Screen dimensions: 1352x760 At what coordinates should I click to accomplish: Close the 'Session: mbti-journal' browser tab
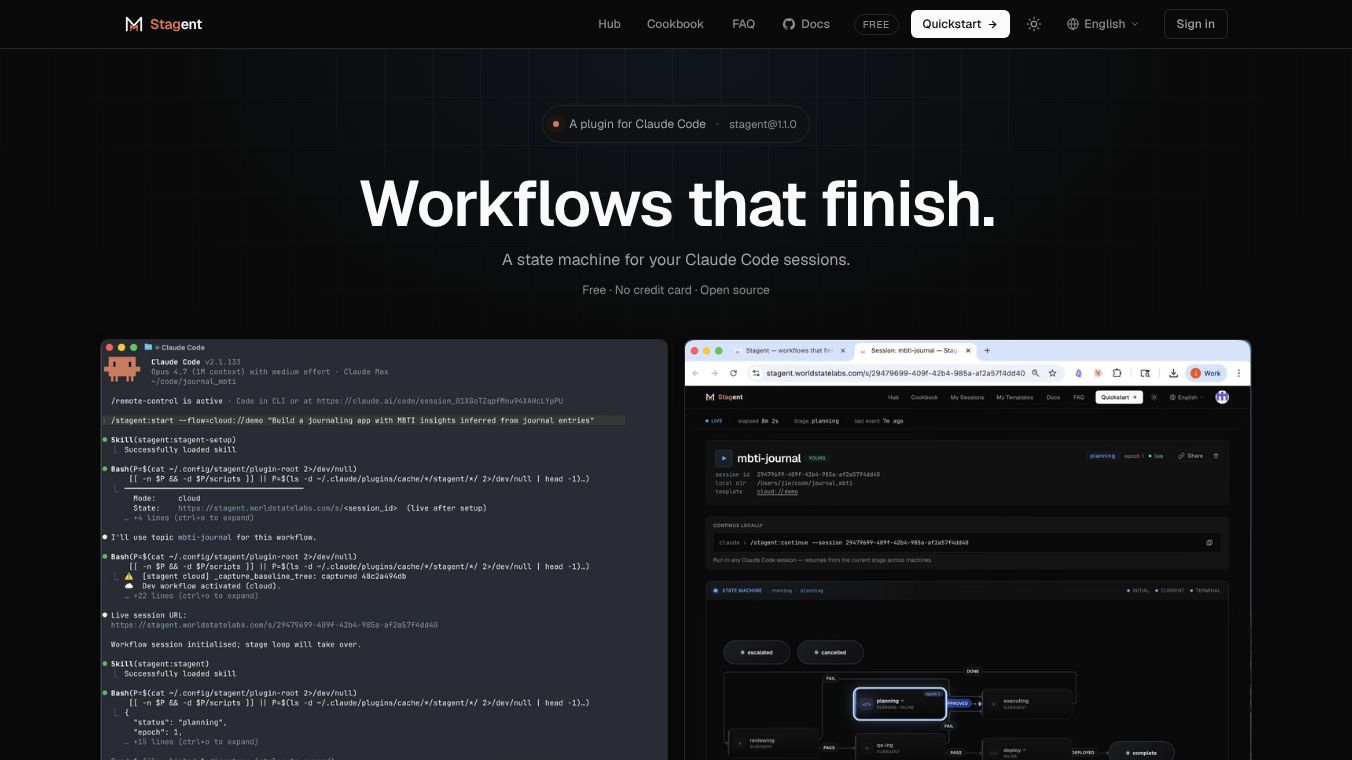(x=966, y=351)
